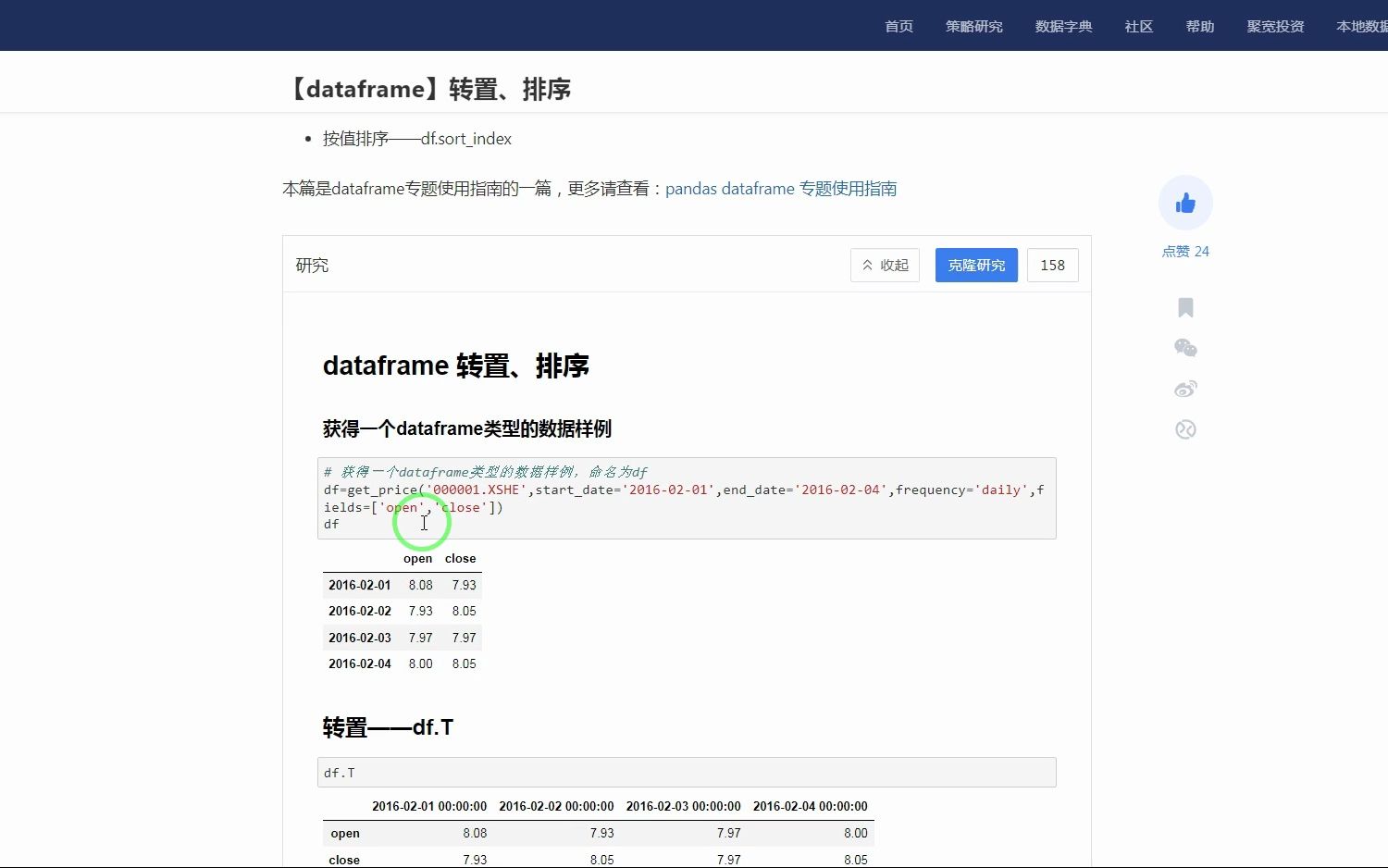Click the open row label in transposed table

tap(344, 833)
